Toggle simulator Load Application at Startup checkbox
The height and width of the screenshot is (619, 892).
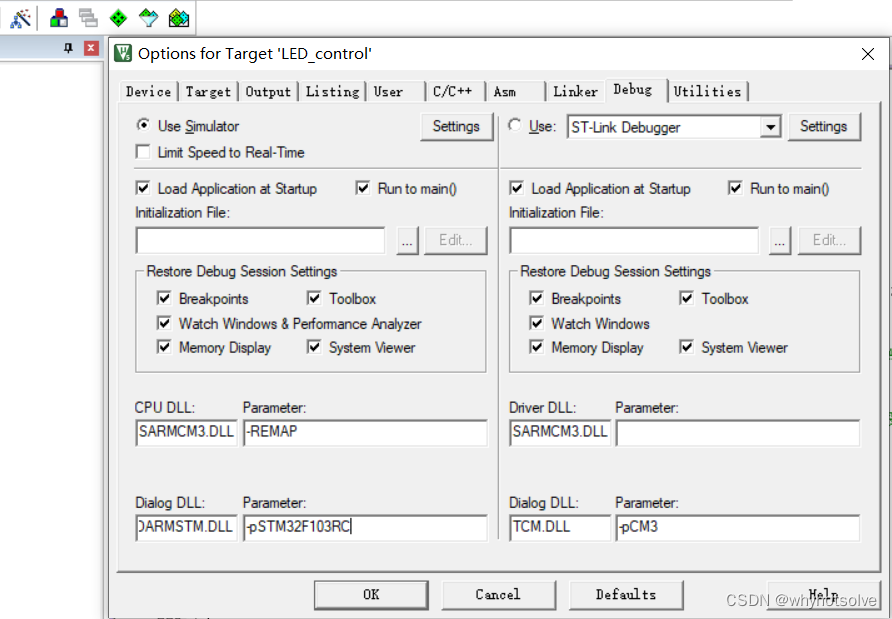(143, 188)
